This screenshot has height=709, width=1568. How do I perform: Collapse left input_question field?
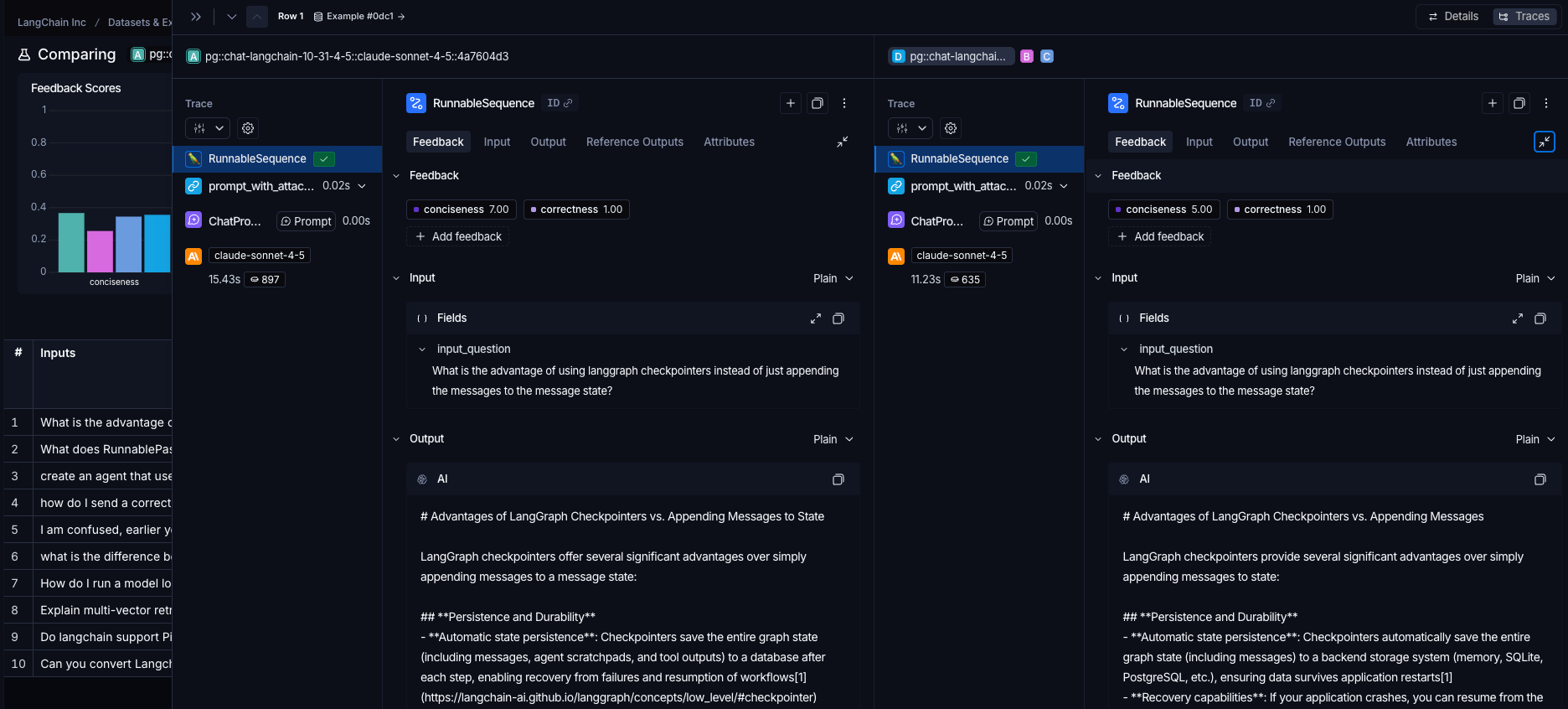[x=422, y=349]
